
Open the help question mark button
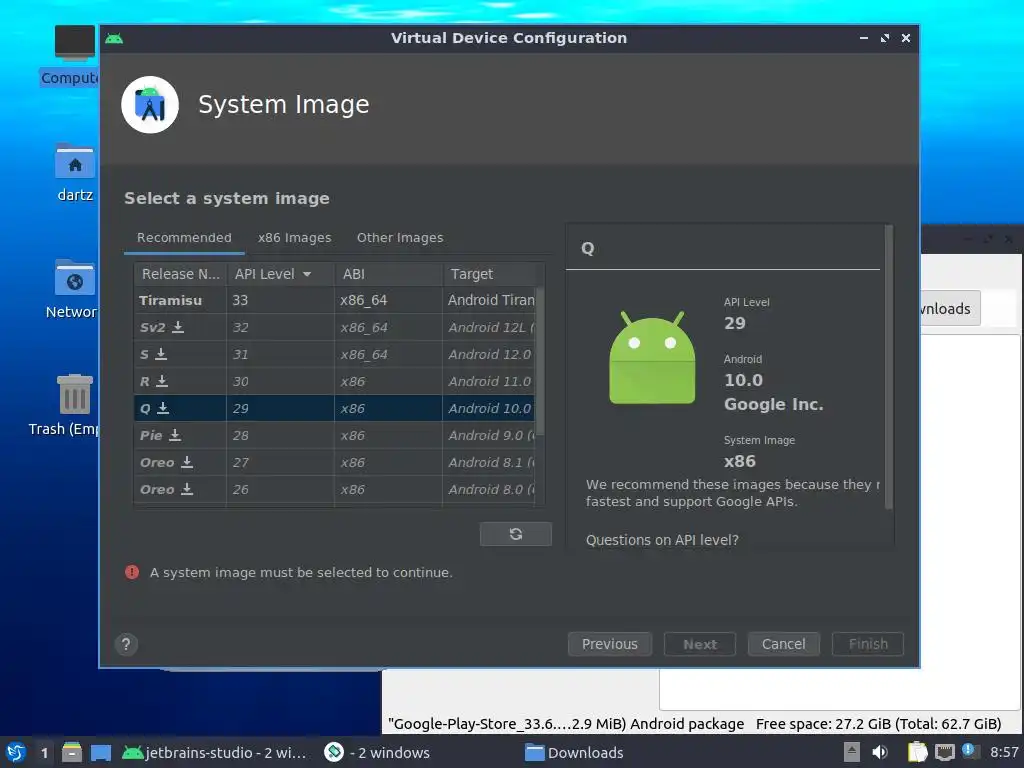click(126, 644)
